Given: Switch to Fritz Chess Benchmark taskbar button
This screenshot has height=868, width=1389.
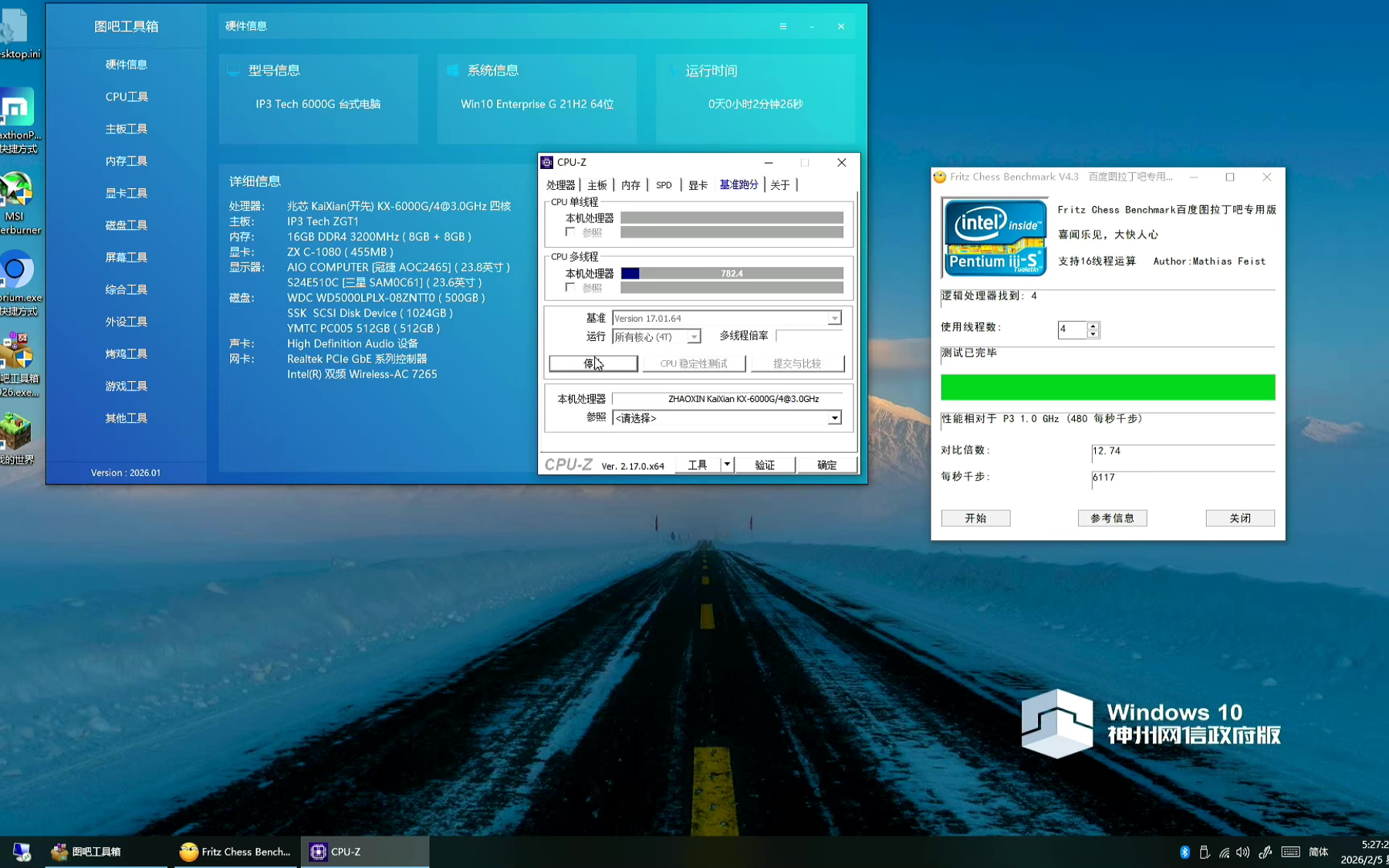Looking at the screenshot, I should 236,852.
